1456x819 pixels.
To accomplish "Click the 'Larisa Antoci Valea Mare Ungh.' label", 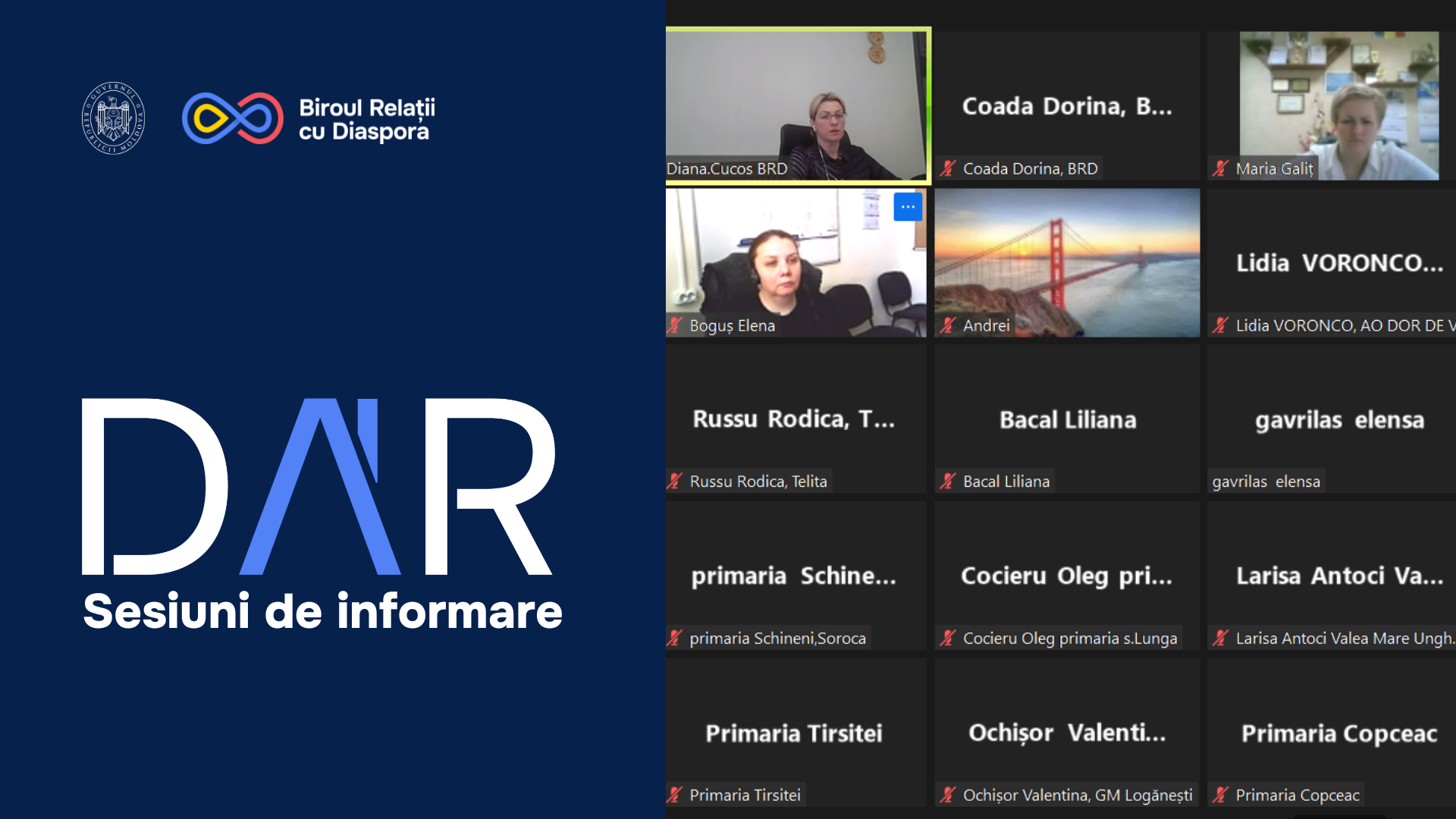I will click(1345, 638).
